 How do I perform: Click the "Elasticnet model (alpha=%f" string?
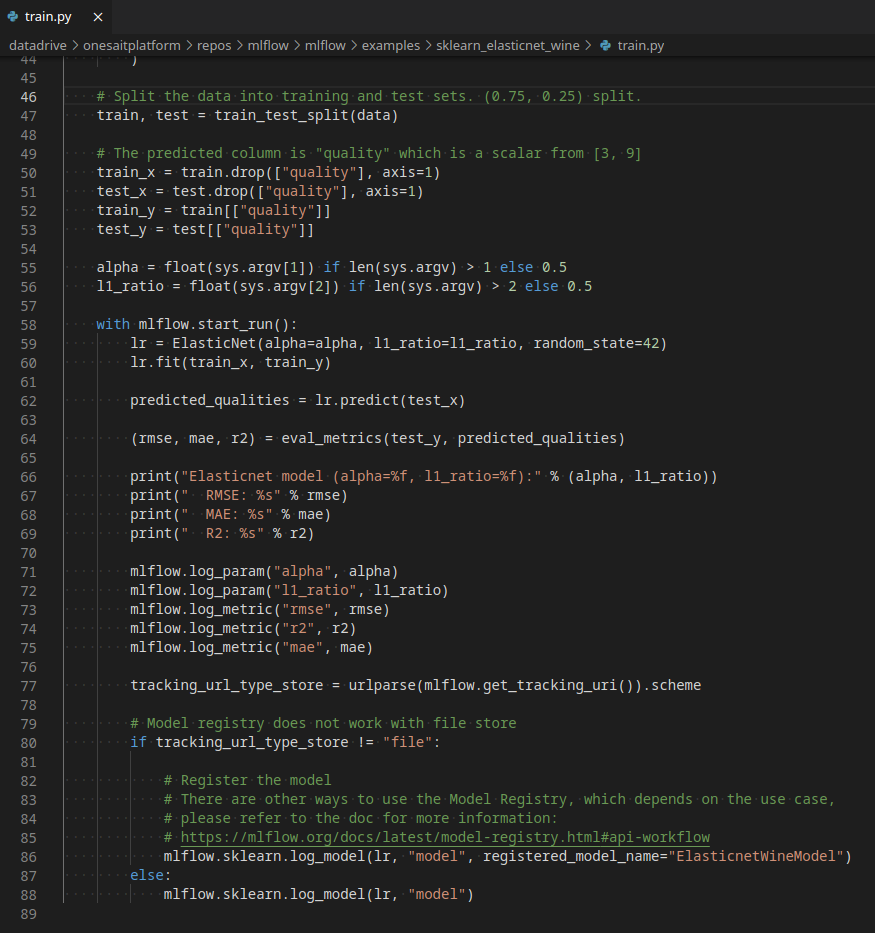361,477
